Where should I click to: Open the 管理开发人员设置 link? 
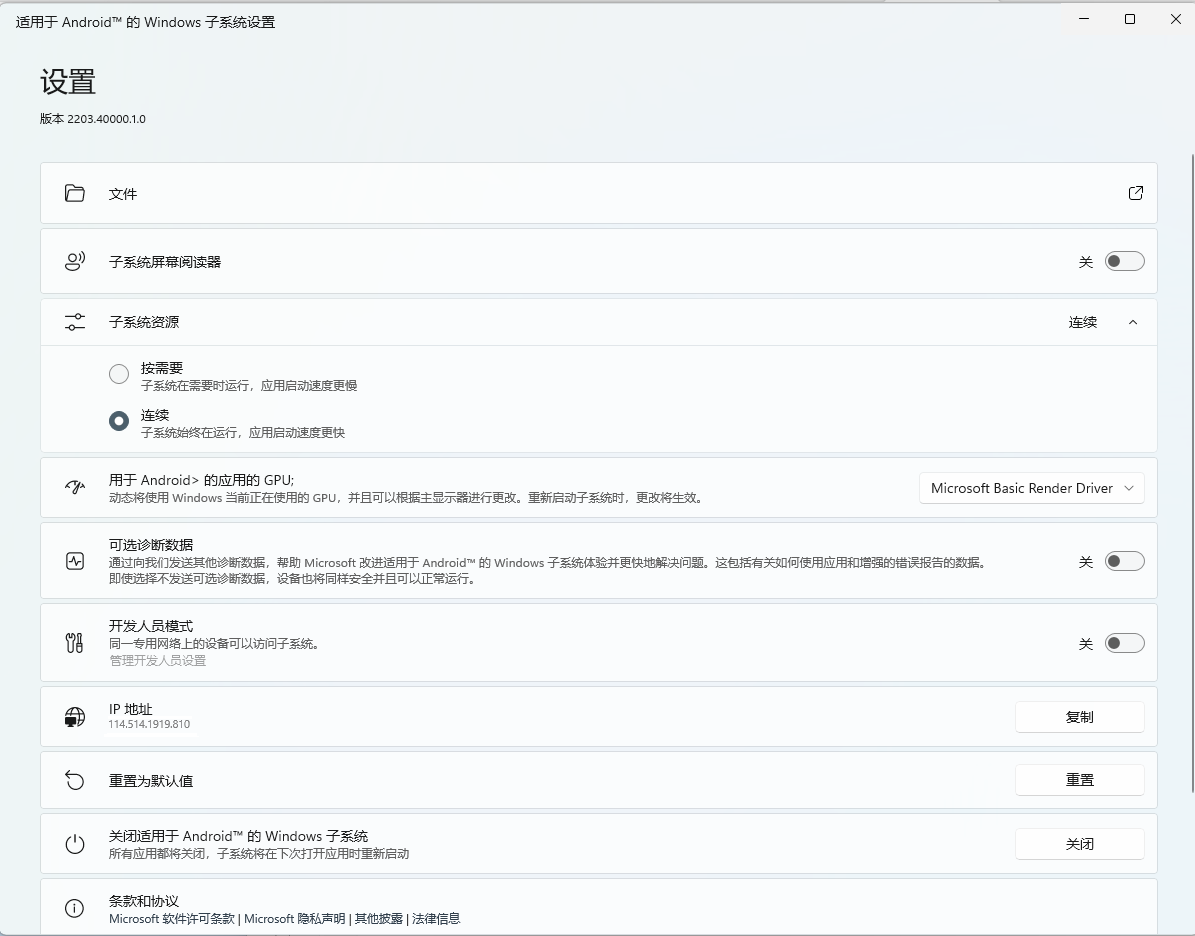[x=158, y=660]
